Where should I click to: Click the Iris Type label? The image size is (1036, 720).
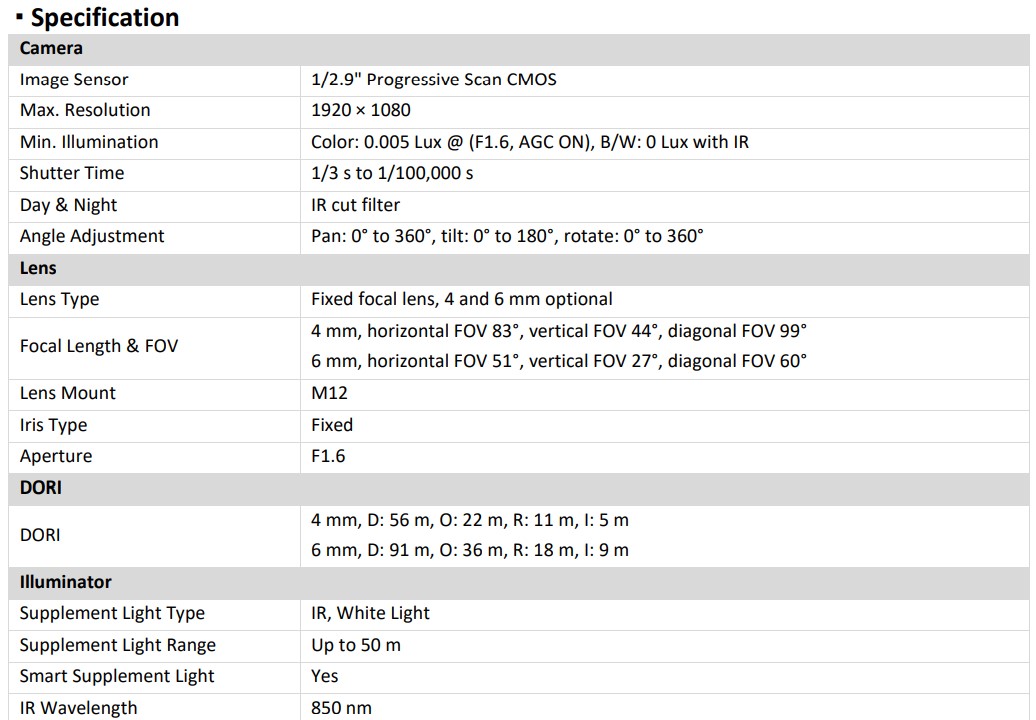point(53,425)
